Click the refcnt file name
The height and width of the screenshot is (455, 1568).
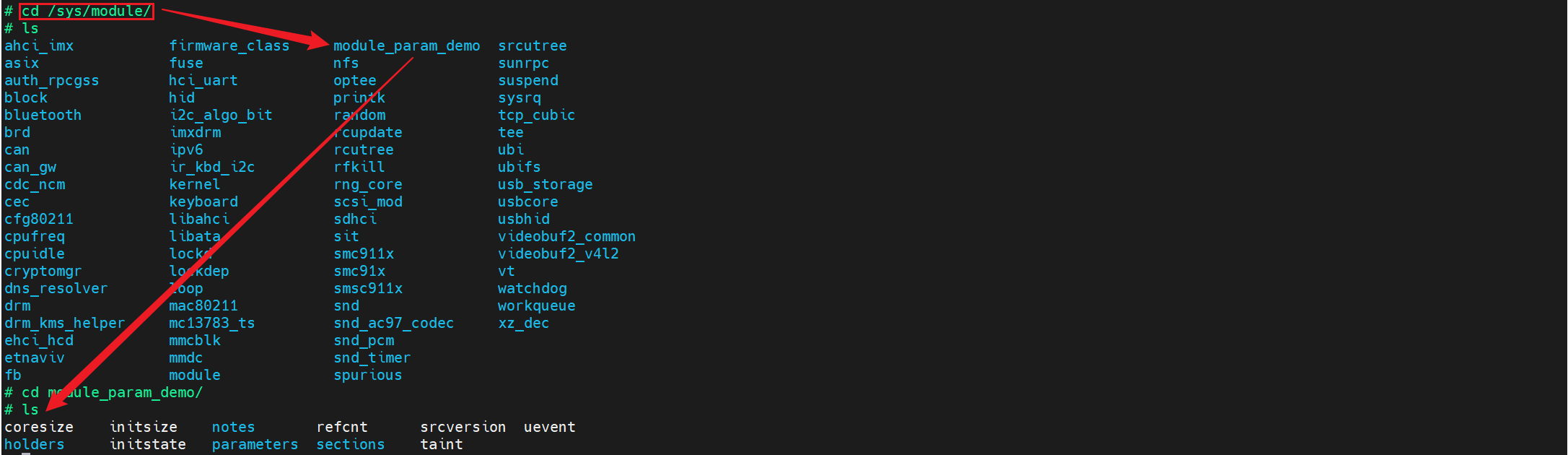pos(341,427)
